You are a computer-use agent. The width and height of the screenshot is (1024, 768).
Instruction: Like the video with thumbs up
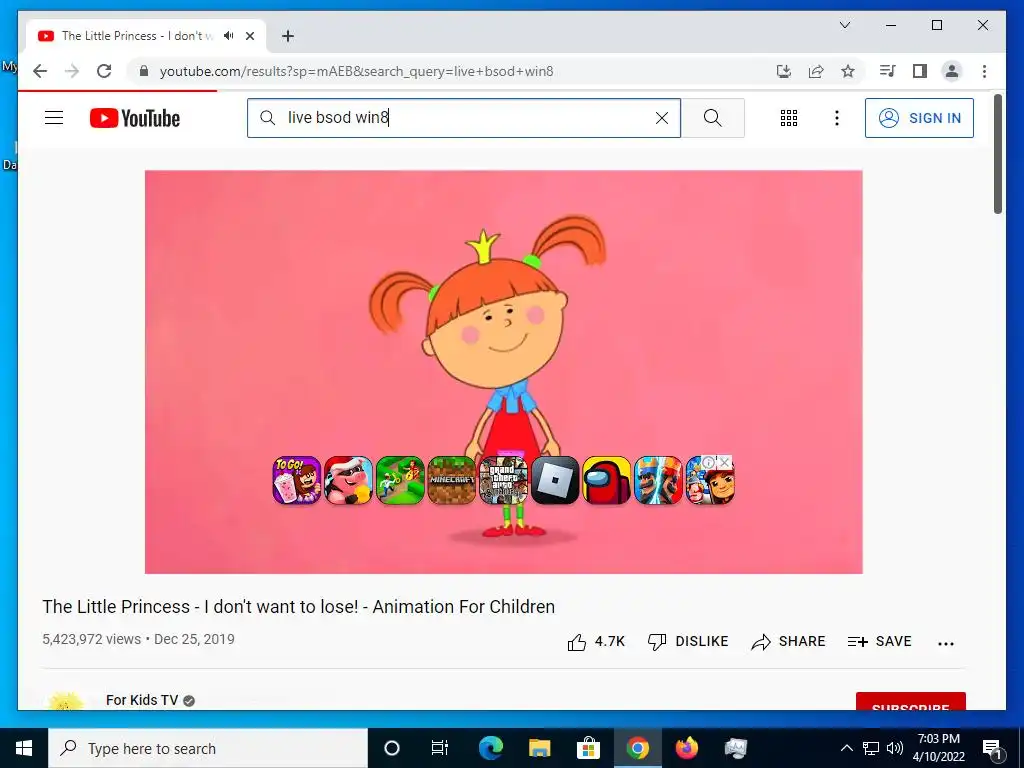[596, 642]
